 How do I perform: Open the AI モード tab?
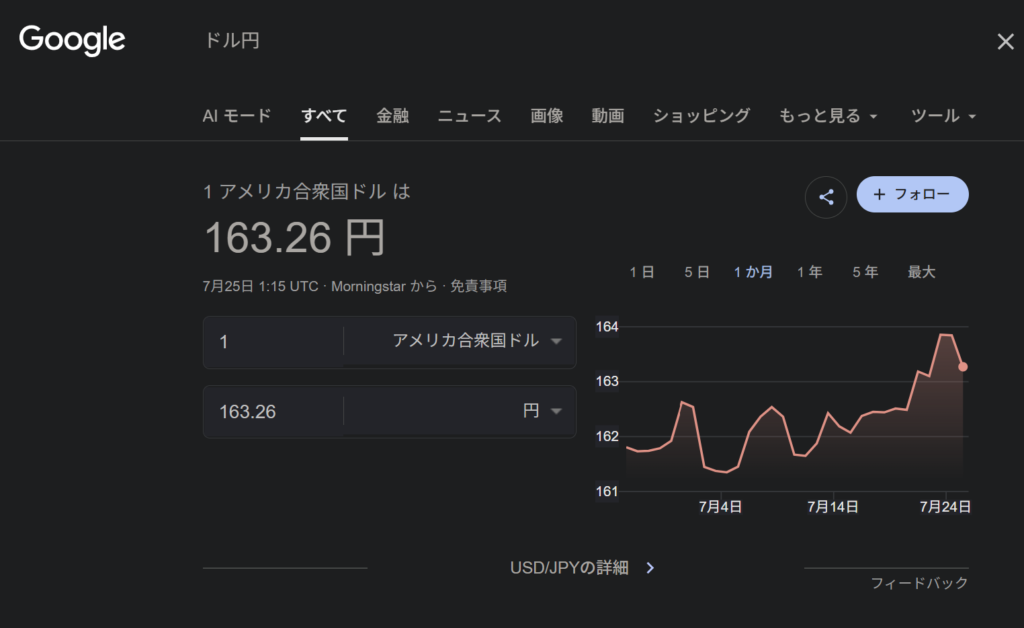click(x=236, y=116)
